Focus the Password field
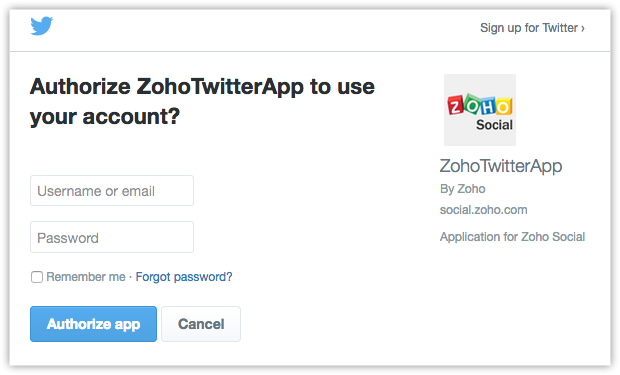Viewport: 620px width, 375px height. click(112, 237)
